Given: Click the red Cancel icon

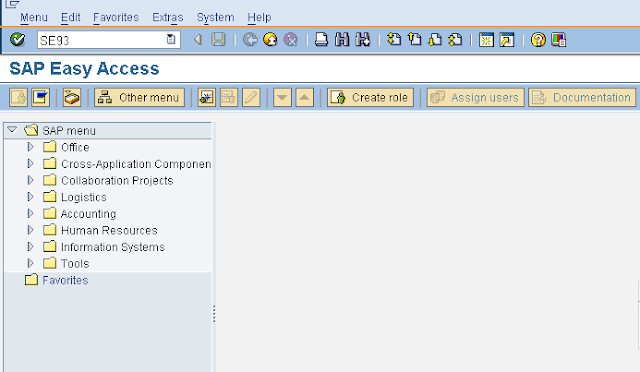Looking at the screenshot, I should [291, 40].
